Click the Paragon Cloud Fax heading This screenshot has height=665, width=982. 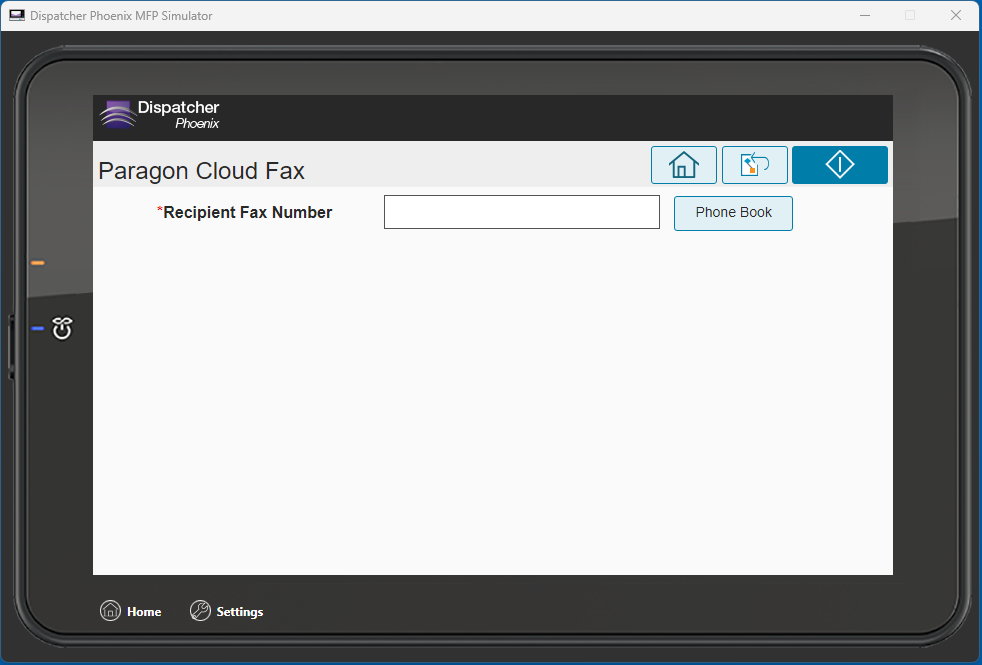pos(202,171)
